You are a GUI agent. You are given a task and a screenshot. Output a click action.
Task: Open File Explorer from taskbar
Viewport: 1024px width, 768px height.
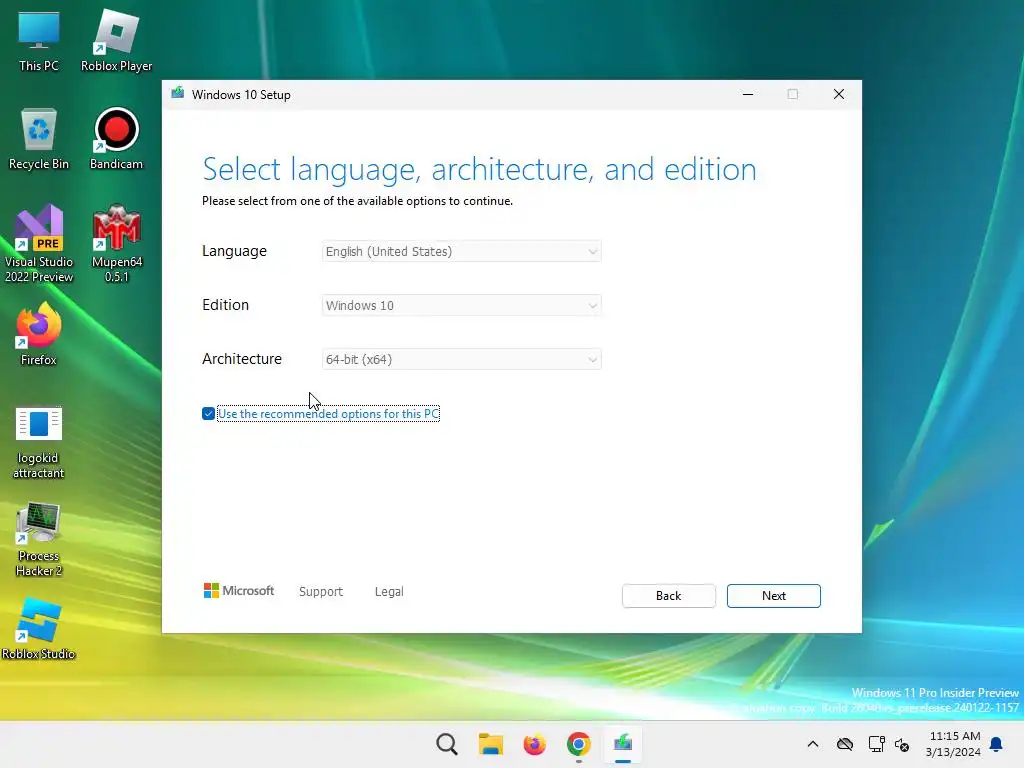click(490, 744)
